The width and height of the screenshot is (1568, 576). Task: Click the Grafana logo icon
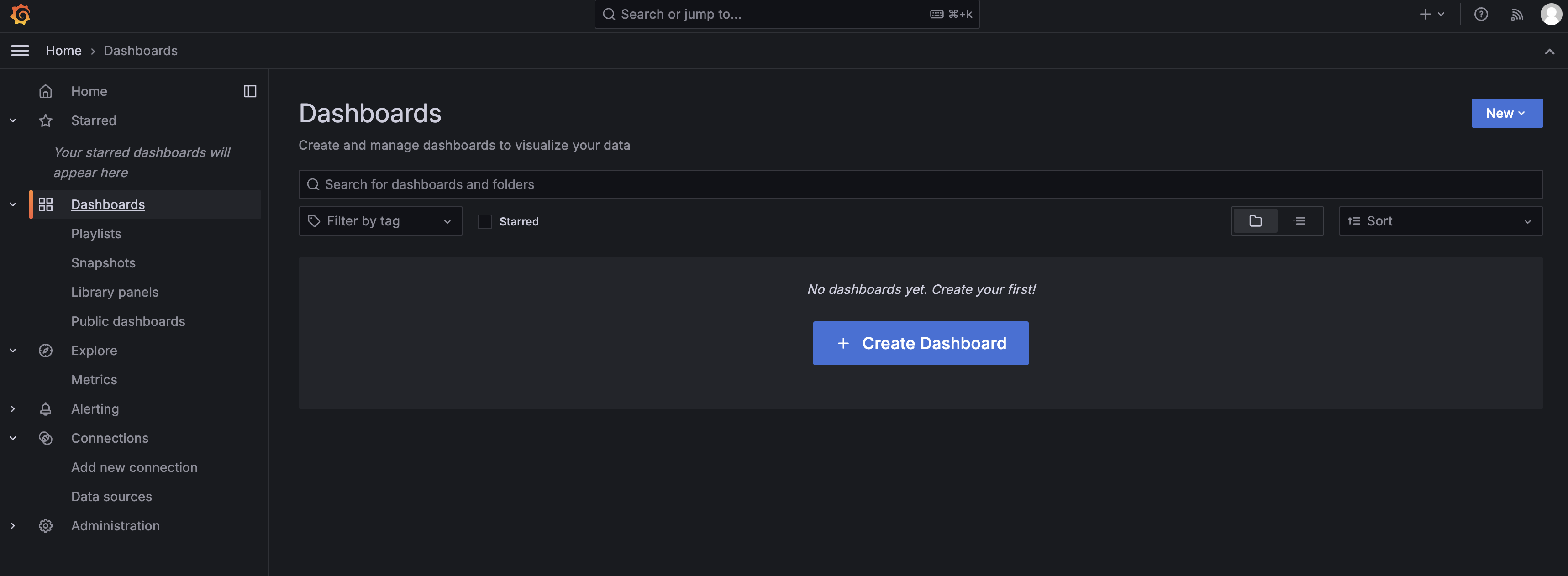point(20,14)
